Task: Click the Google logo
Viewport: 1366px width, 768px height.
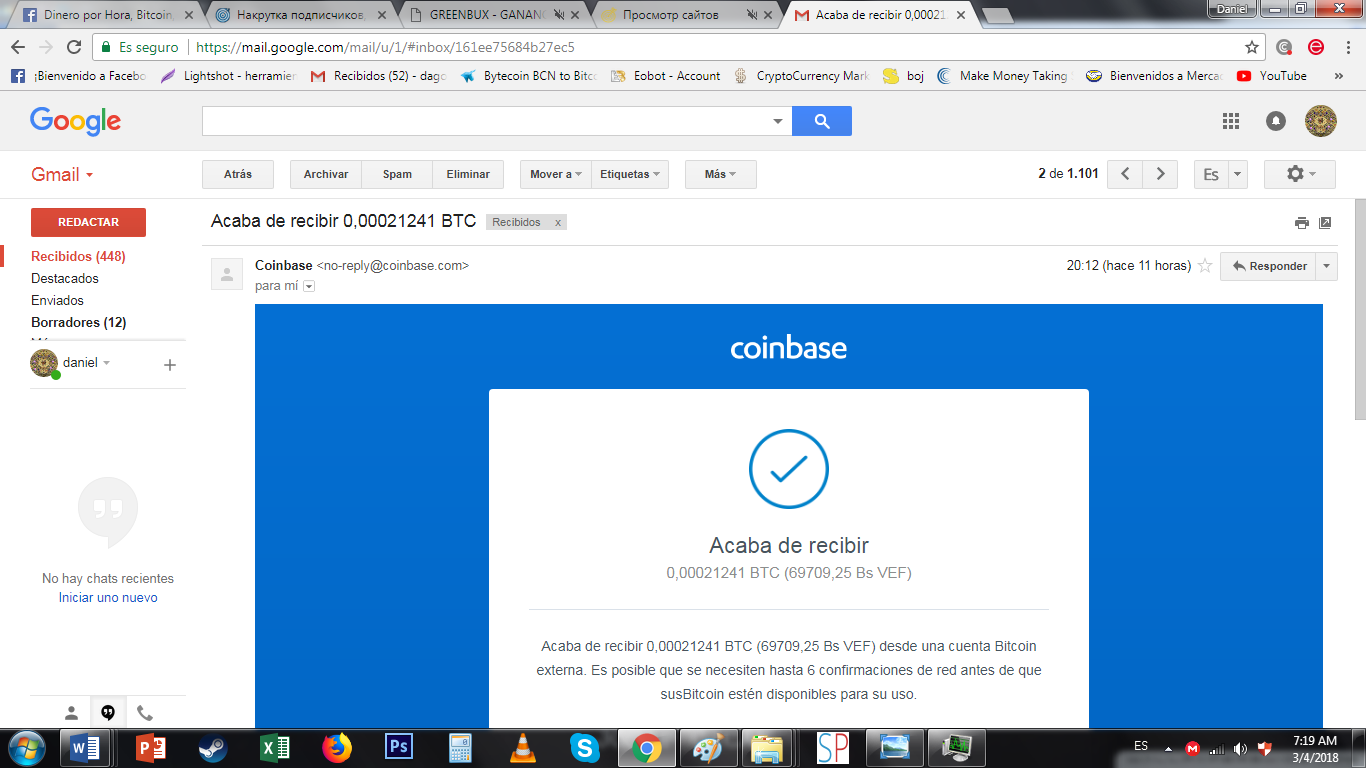Action: [75, 121]
